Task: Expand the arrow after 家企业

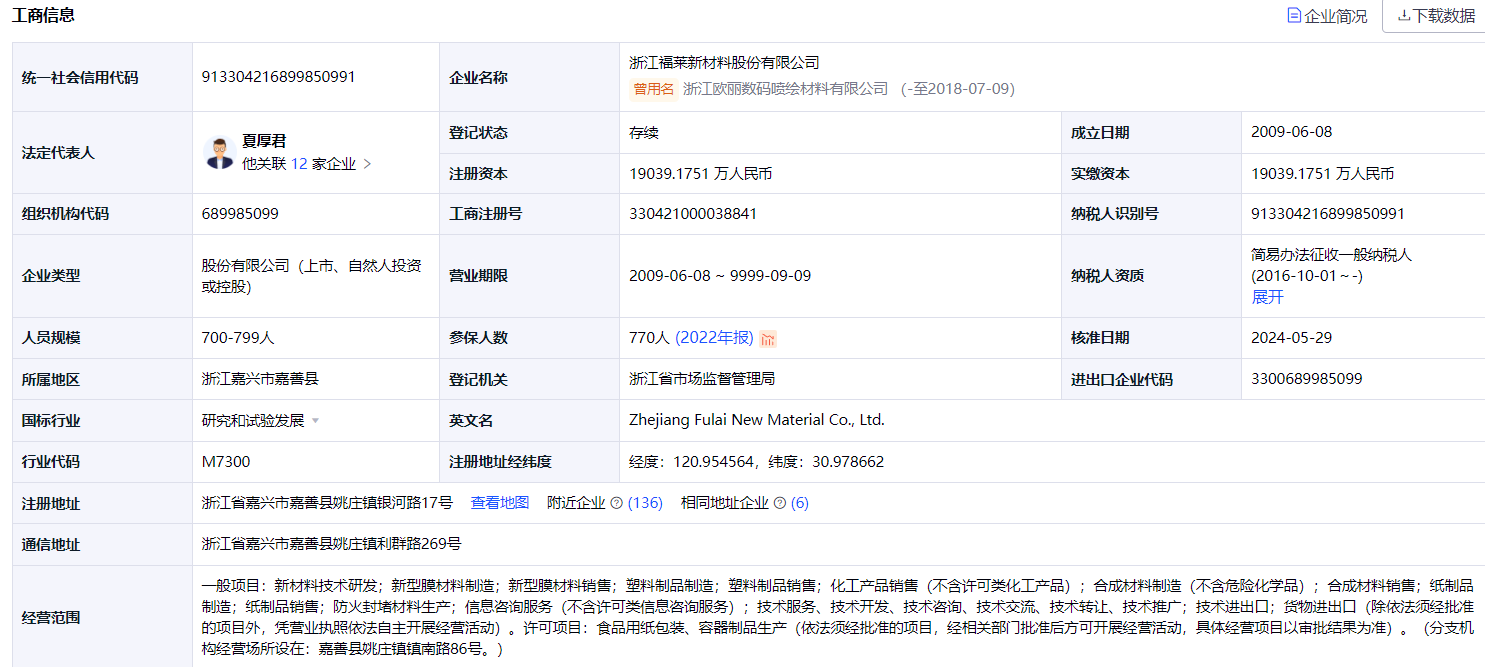Action: pos(367,164)
